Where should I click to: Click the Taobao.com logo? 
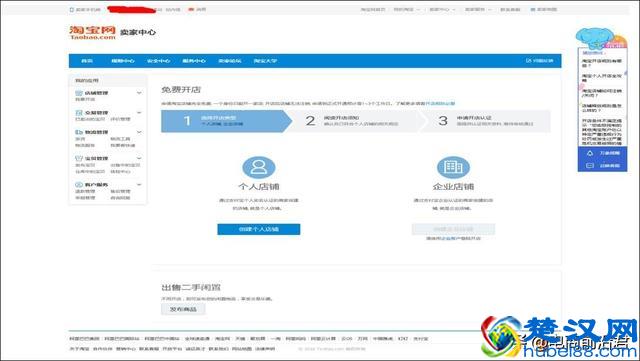pos(93,33)
